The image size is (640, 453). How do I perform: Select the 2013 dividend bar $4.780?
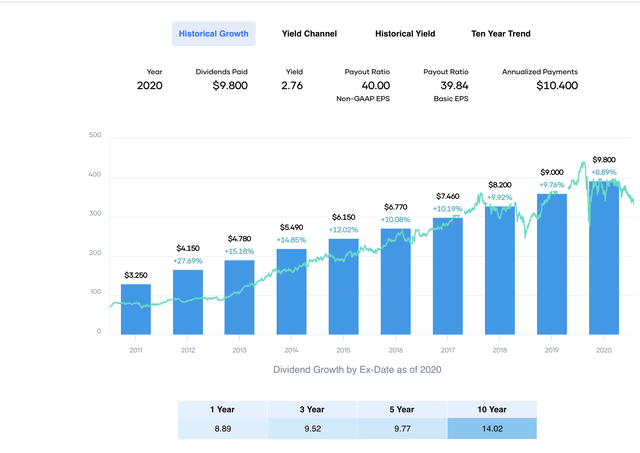(239, 298)
